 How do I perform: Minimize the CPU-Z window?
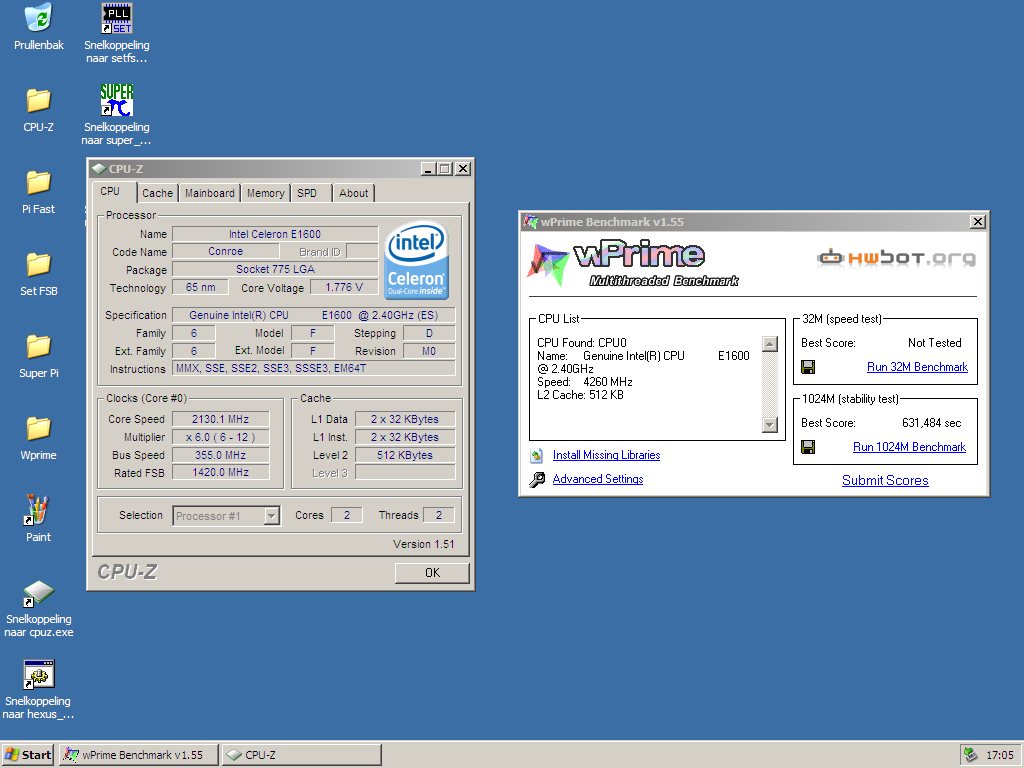click(x=428, y=168)
